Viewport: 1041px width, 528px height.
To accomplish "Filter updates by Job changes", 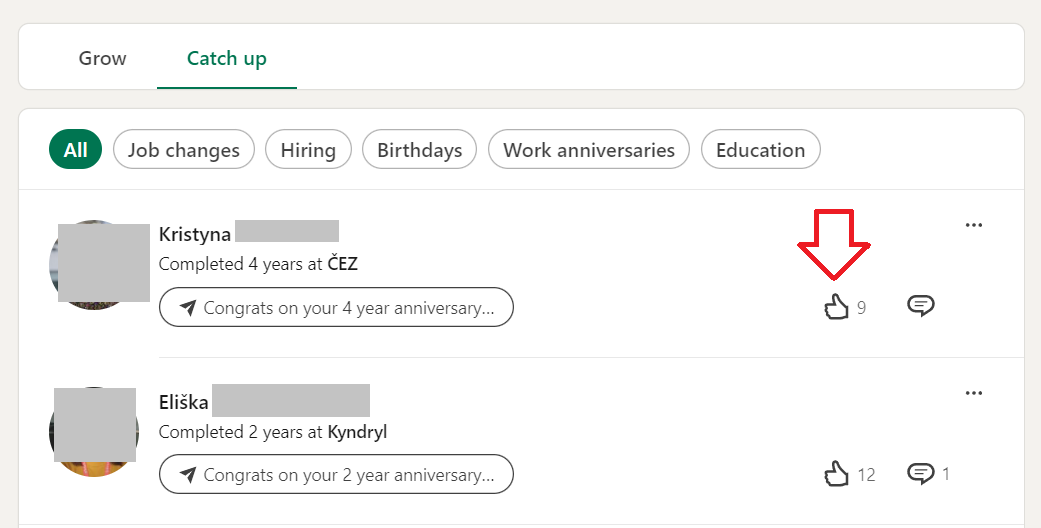I will [184, 149].
